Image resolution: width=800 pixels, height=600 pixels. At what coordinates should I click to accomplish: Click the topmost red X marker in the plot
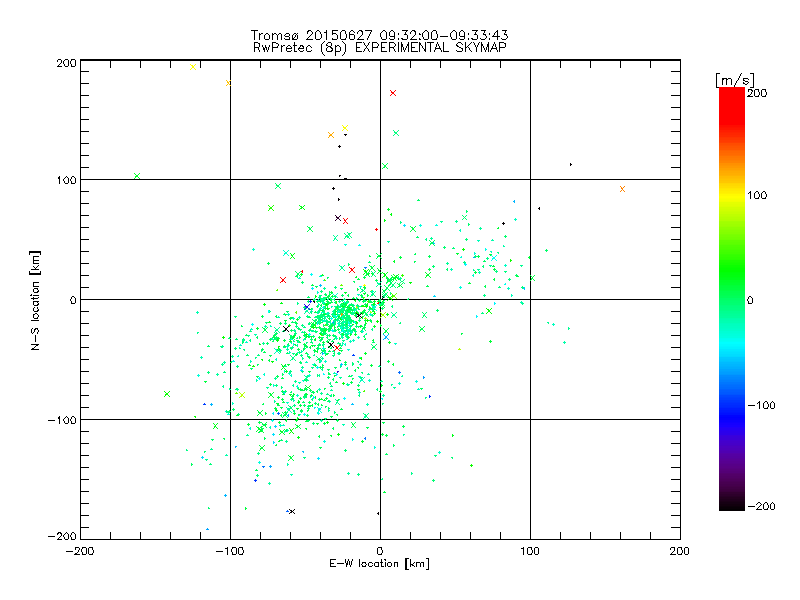pos(393,93)
